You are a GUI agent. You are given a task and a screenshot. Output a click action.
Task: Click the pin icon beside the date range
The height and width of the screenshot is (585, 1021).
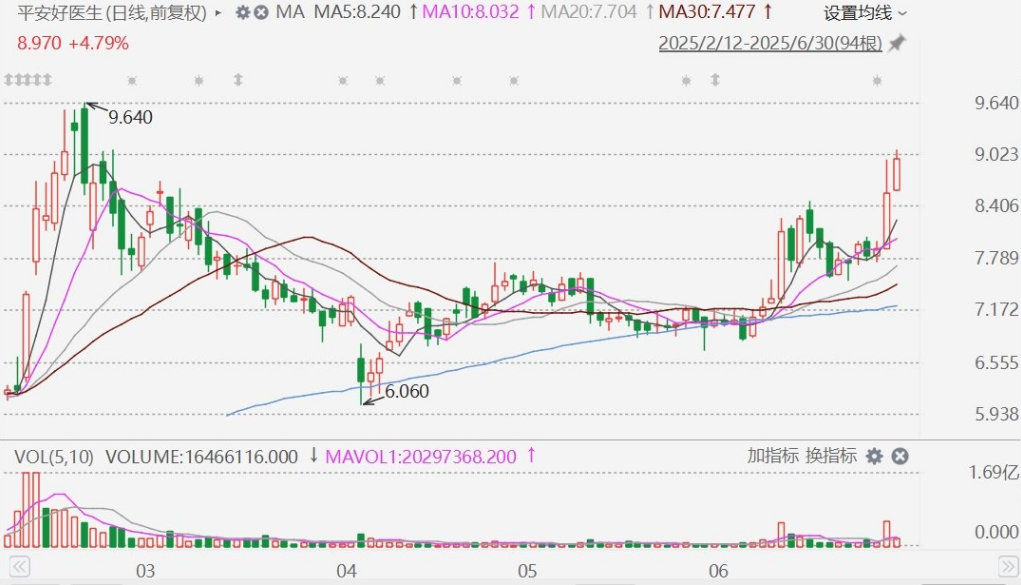[897, 43]
